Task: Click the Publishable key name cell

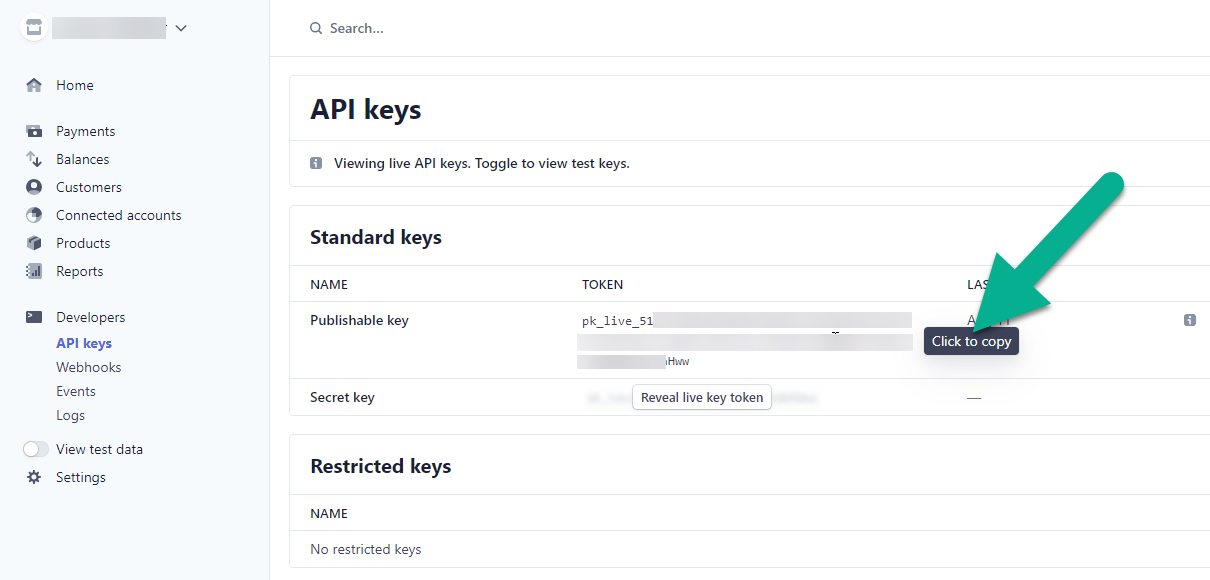Action: coord(360,320)
